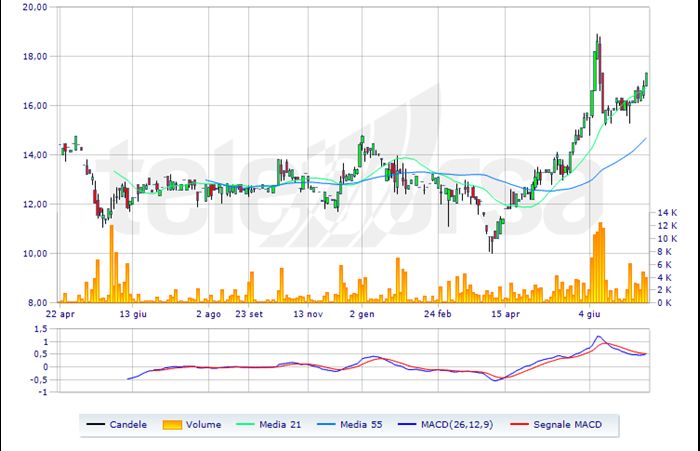Click the 2 ago date label
The width and height of the screenshot is (700, 451).
(x=208, y=314)
